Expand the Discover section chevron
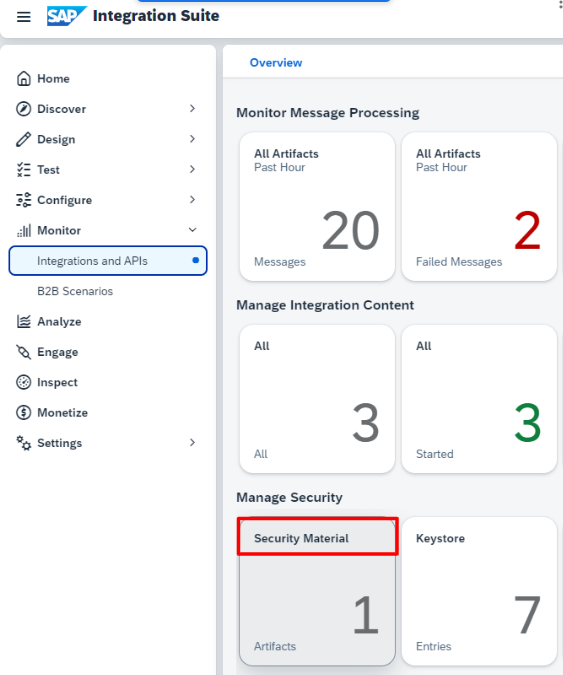This screenshot has width=563, height=675. (192, 108)
